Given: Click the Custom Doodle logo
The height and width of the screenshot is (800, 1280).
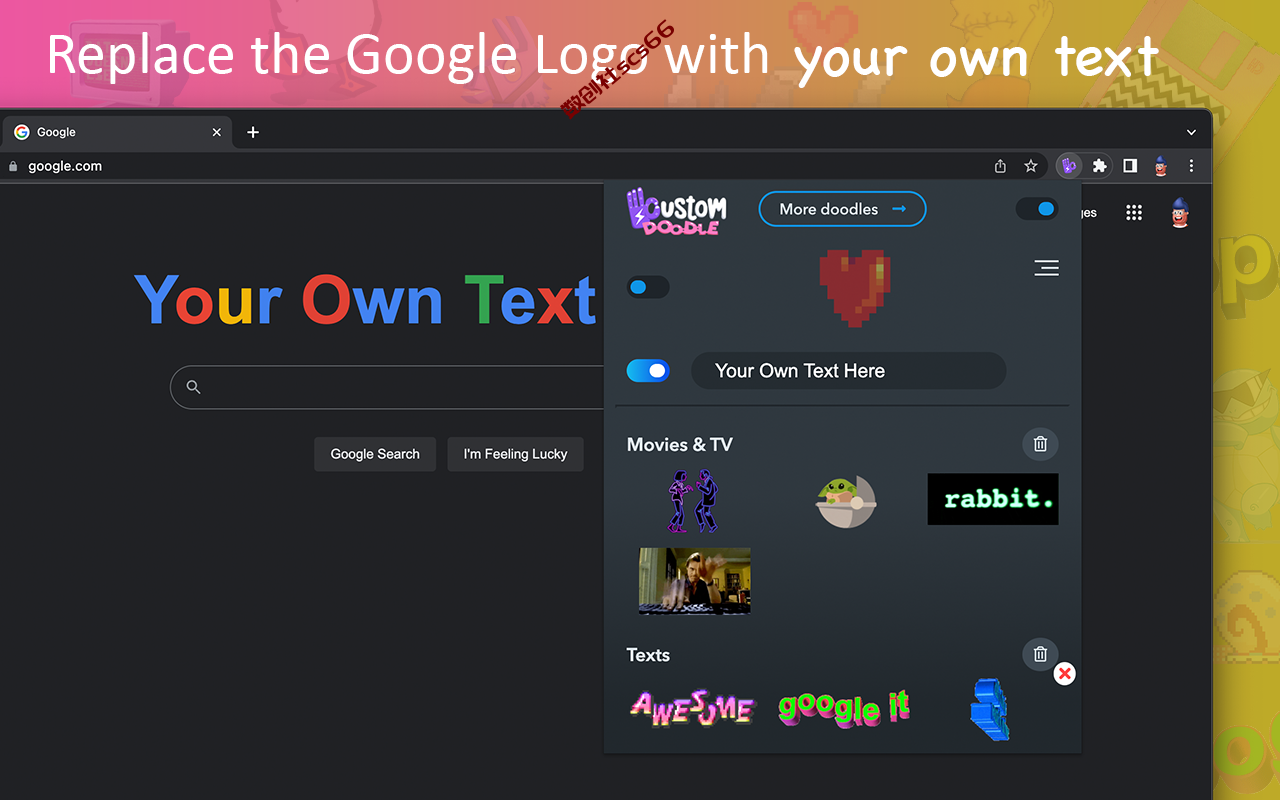Looking at the screenshot, I should [677, 211].
